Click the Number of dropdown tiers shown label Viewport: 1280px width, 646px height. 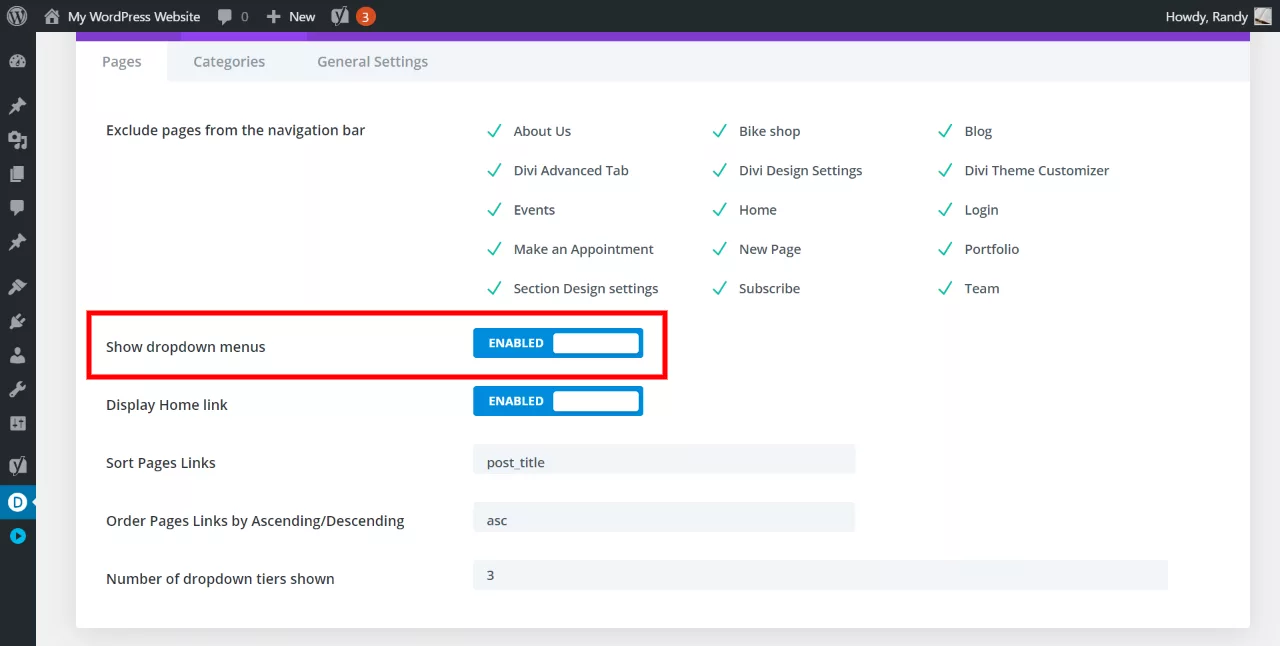click(x=220, y=579)
